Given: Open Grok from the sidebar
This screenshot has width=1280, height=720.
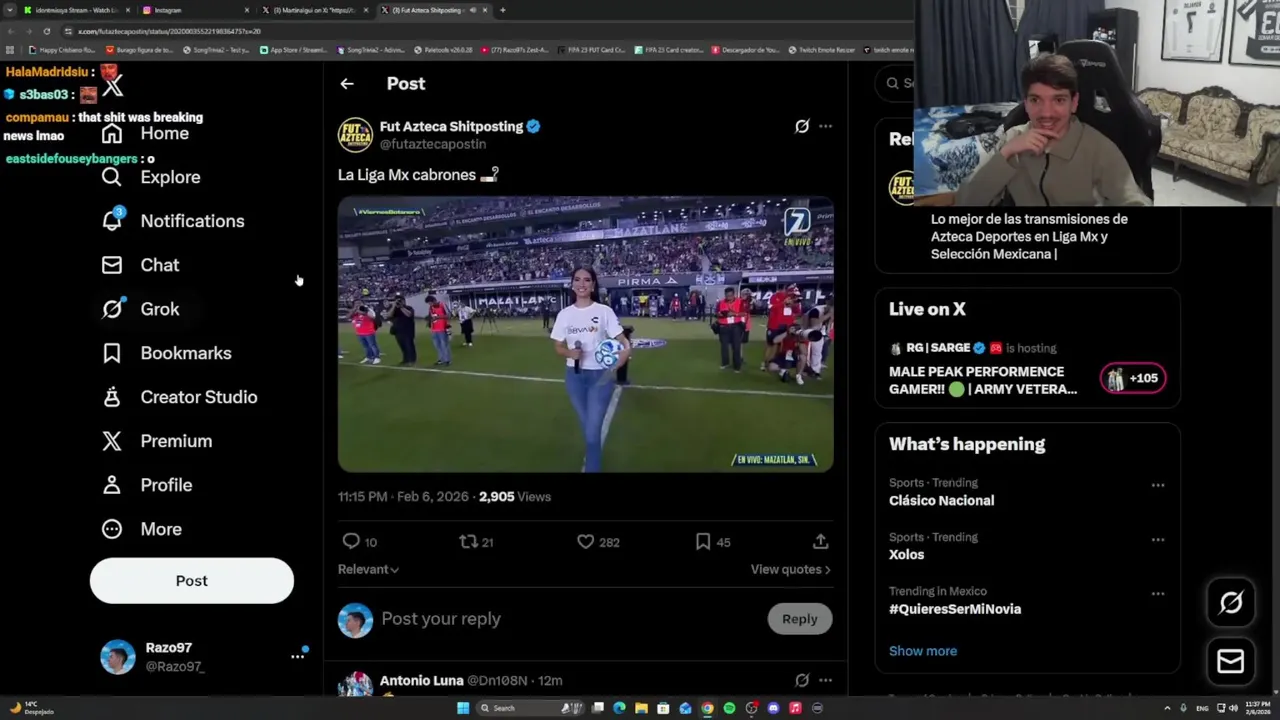Looking at the screenshot, I should [x=140, y=309].
